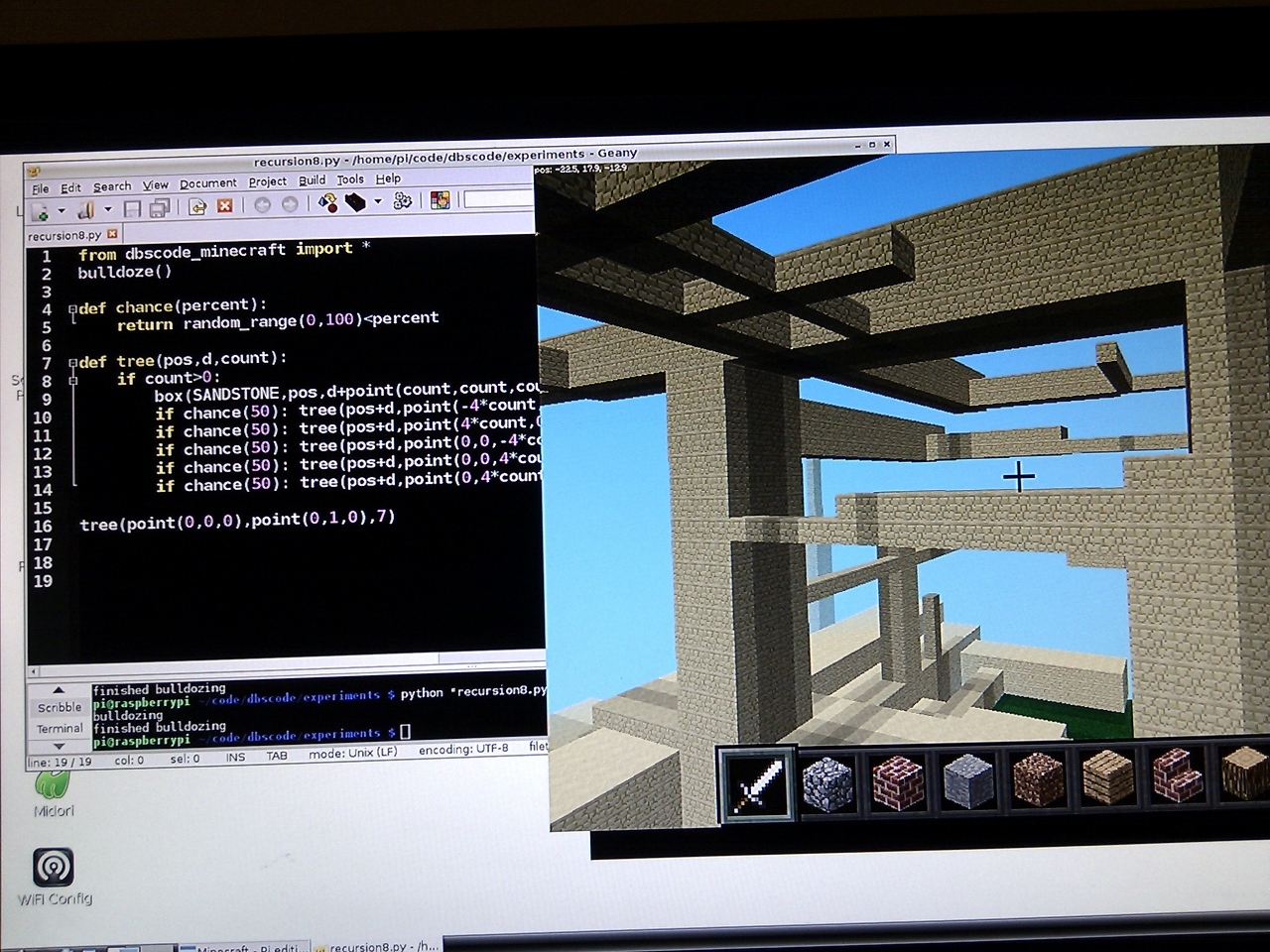Close current file using red X toolbar icon

coord(225,205)
